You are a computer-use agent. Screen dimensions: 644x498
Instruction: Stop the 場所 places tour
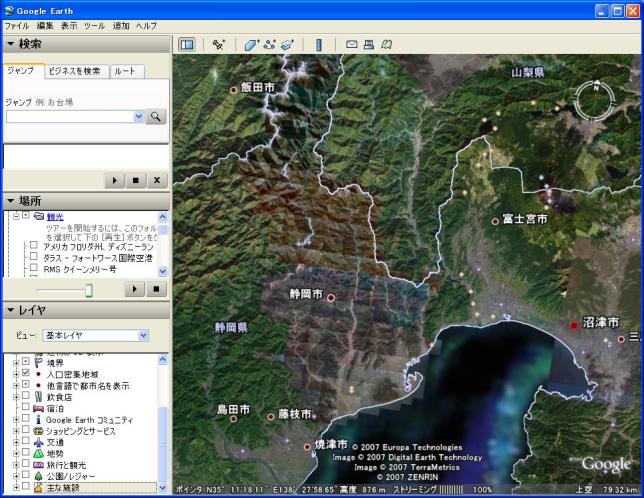point(156,289)
